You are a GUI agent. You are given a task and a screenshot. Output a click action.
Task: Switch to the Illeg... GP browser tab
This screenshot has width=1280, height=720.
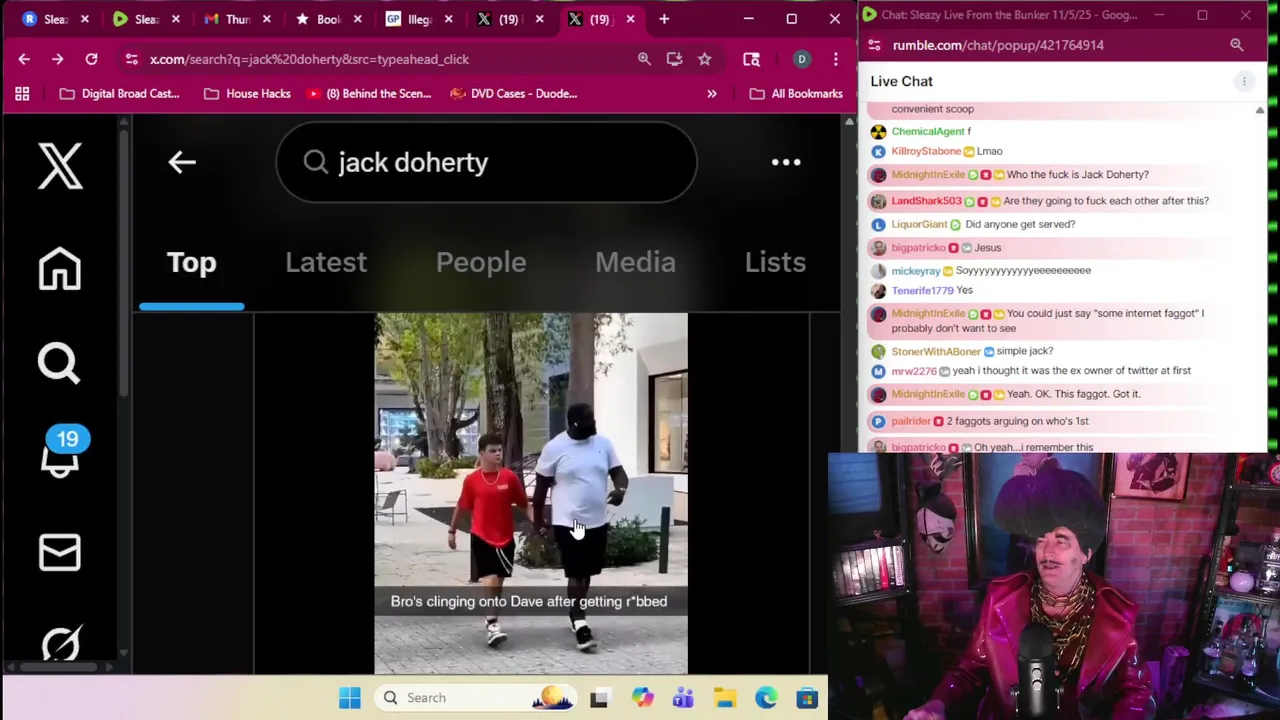pyautogui.click(x=418, y=19)
